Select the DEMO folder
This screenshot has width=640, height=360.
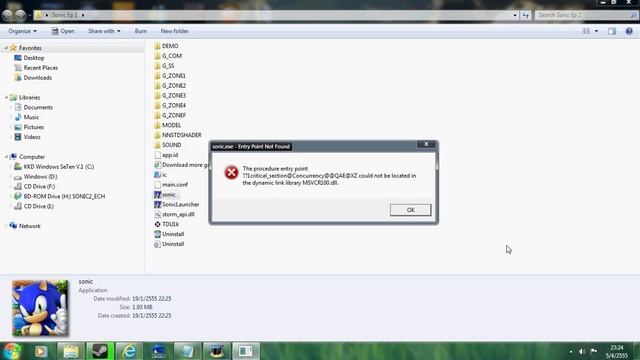pyautogui.click(x=170, y=46)
